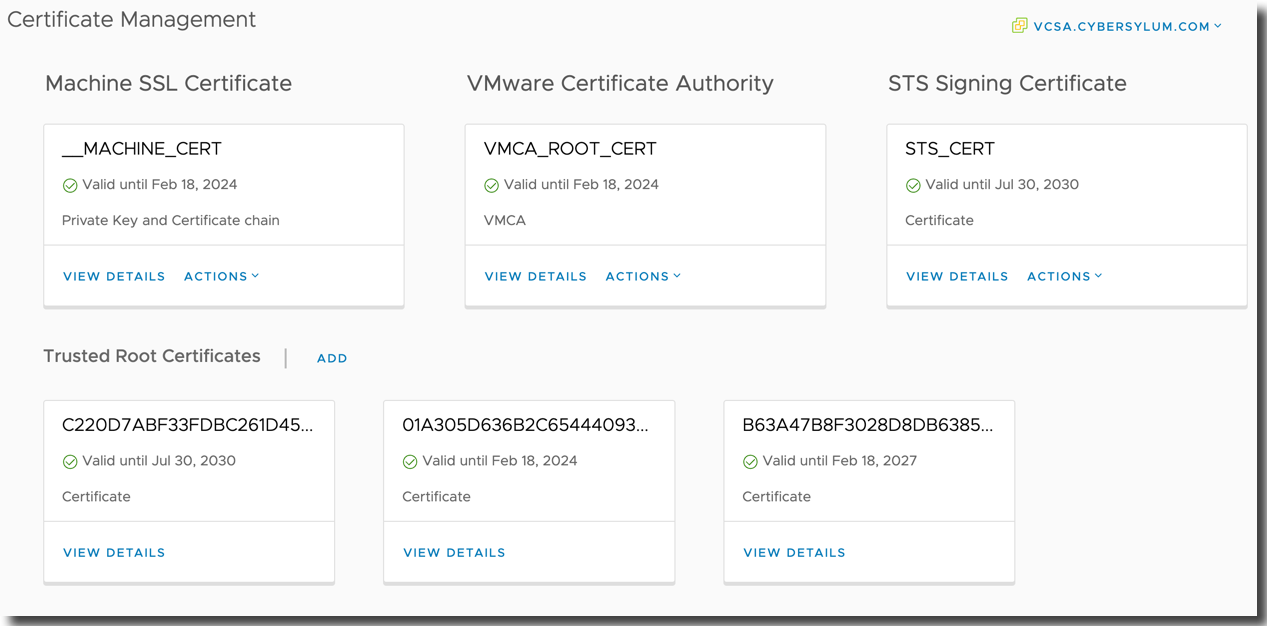The image size is (1267, 626).
Task: Click the 01A305D636B2C65444093... certificate name
Action: (525, 425)
